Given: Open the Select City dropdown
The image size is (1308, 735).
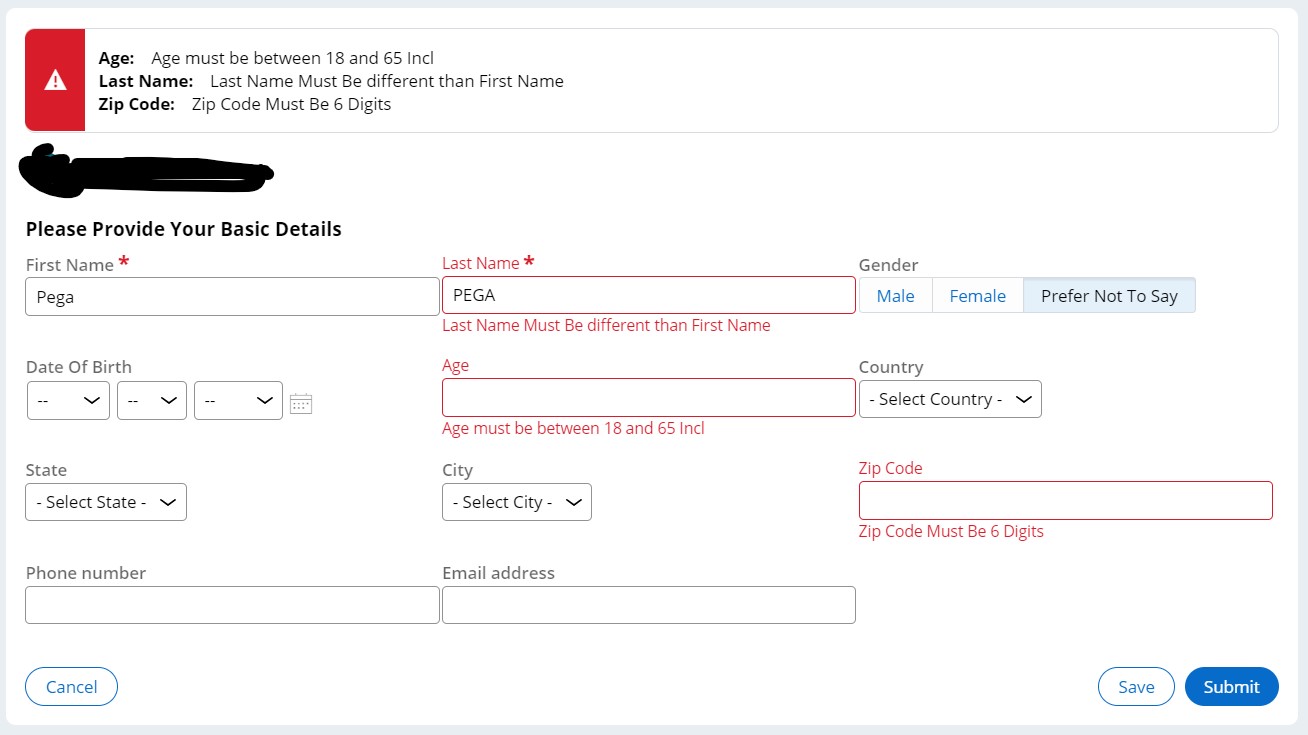Looking at the screenshot, I should (516, 501).
